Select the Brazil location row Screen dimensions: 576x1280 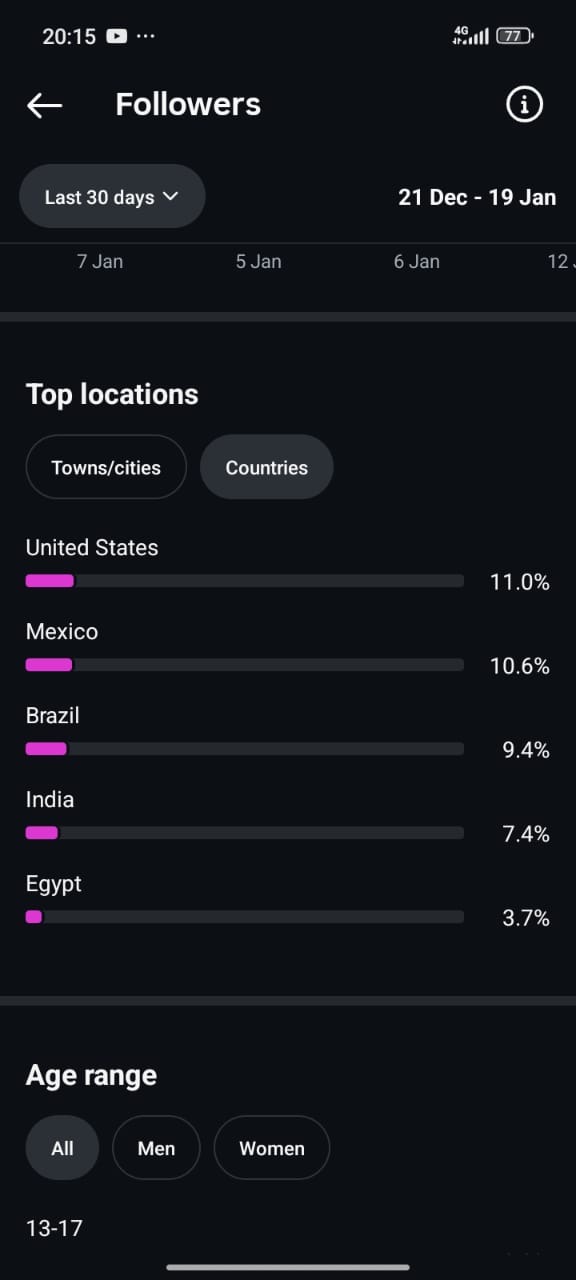click(288, 733)
